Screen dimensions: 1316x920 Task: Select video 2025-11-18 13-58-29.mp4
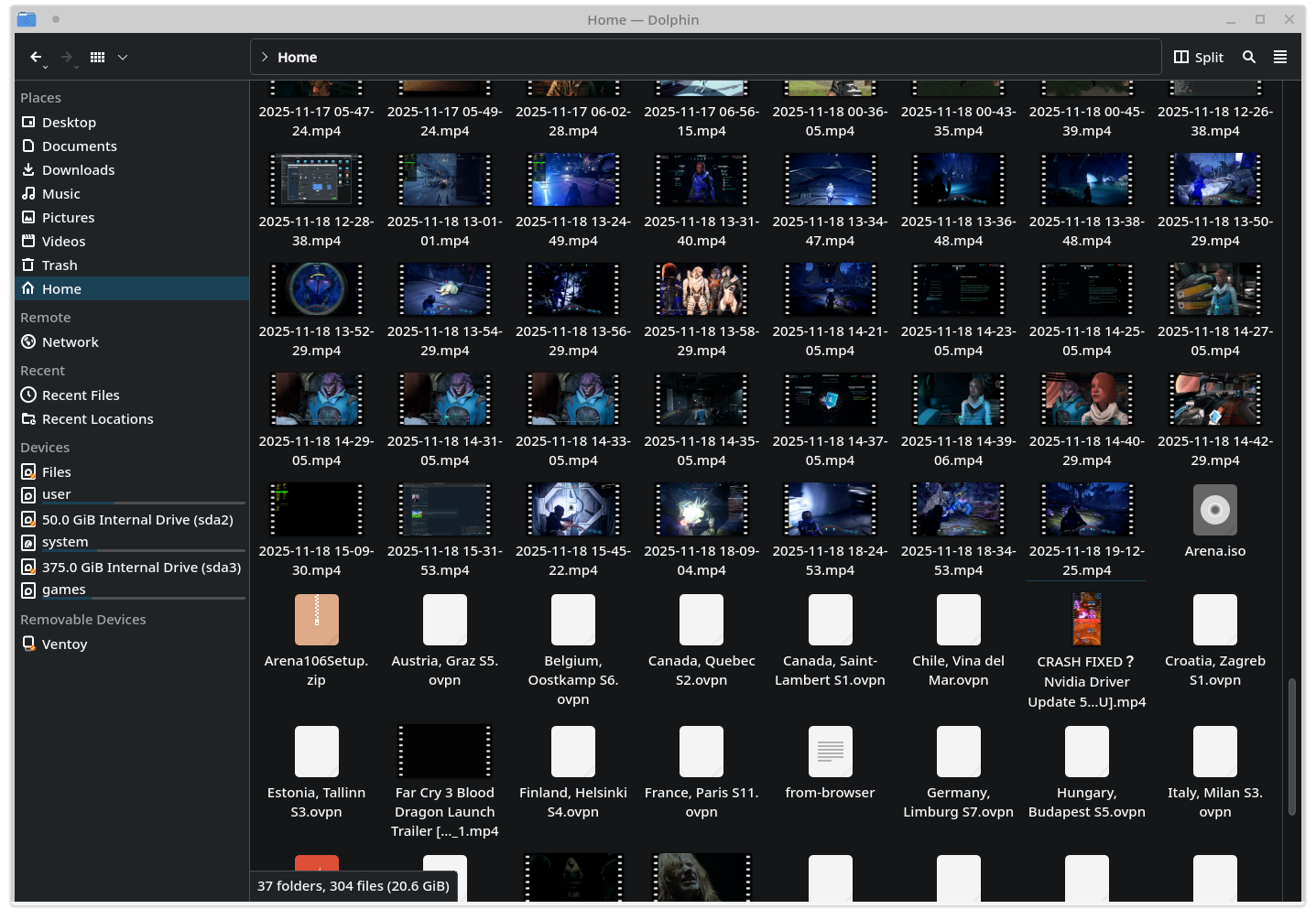click(702, 310)
